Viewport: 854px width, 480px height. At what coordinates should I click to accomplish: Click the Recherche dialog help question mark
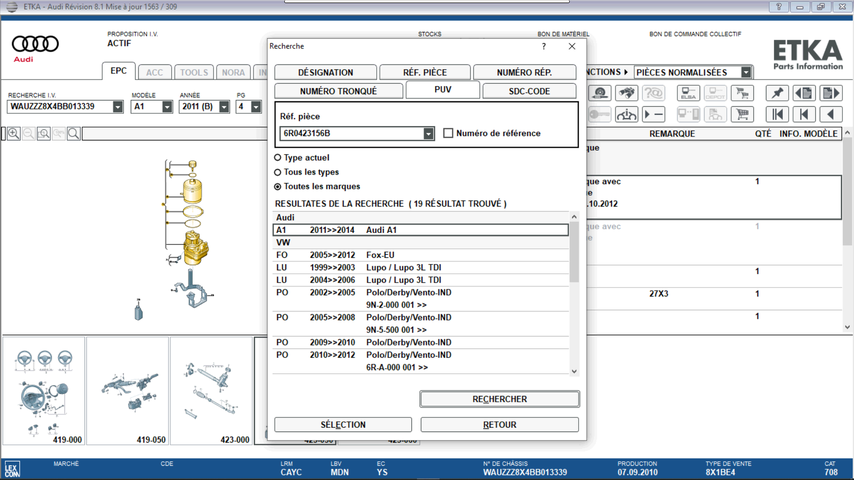pos(544,46)
